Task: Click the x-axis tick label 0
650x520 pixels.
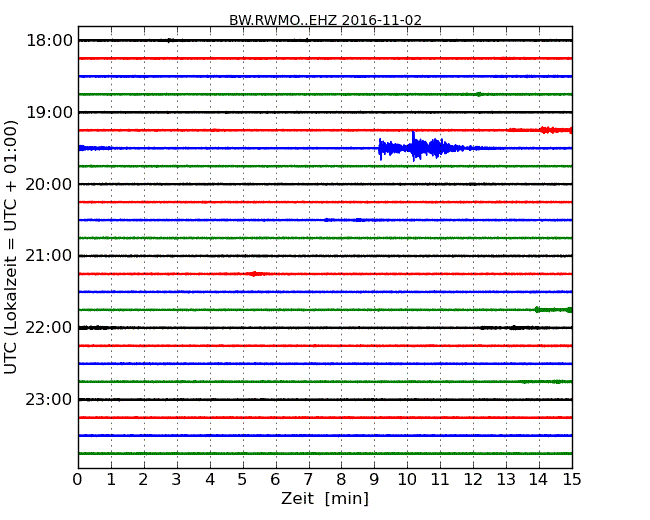Action: pyautogui.click(x=78, y=479)
